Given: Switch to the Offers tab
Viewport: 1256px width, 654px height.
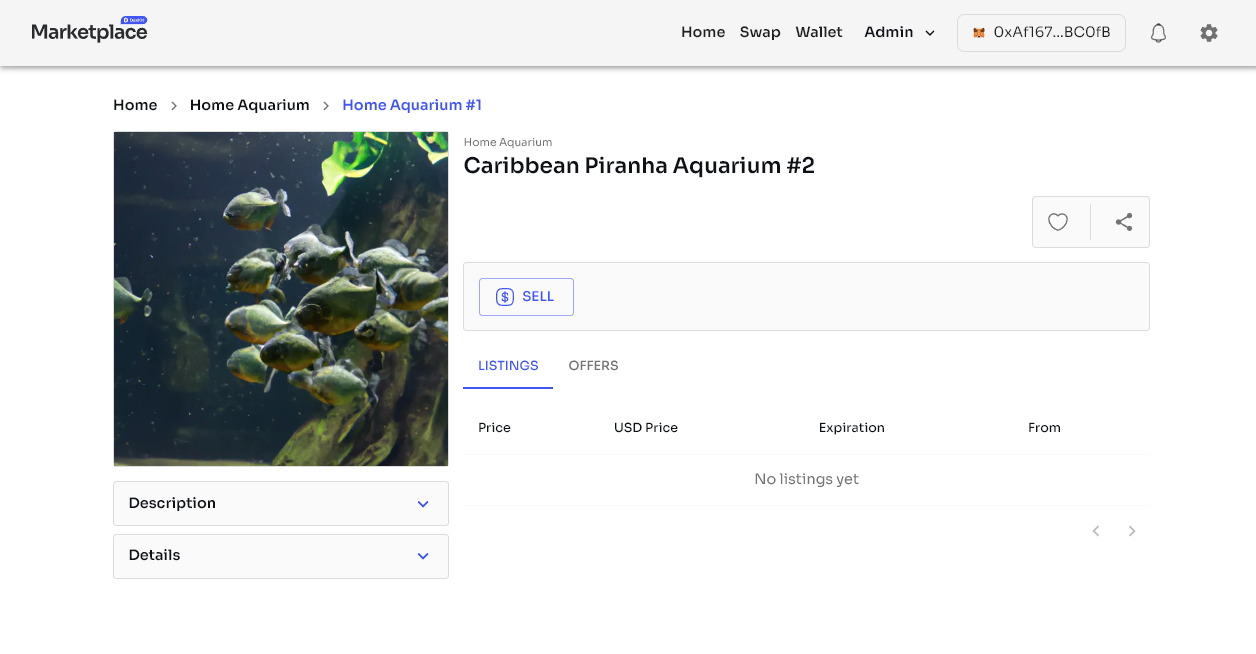Looking at the screenshot, I should (x=593, y=366).
